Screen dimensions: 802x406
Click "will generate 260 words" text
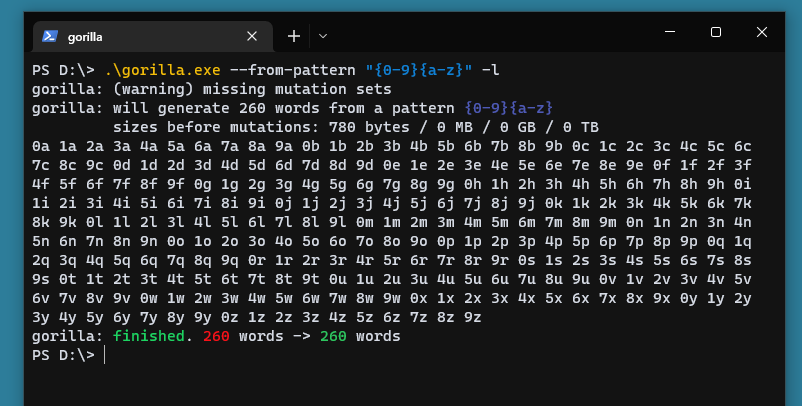(x=216, y=108)
